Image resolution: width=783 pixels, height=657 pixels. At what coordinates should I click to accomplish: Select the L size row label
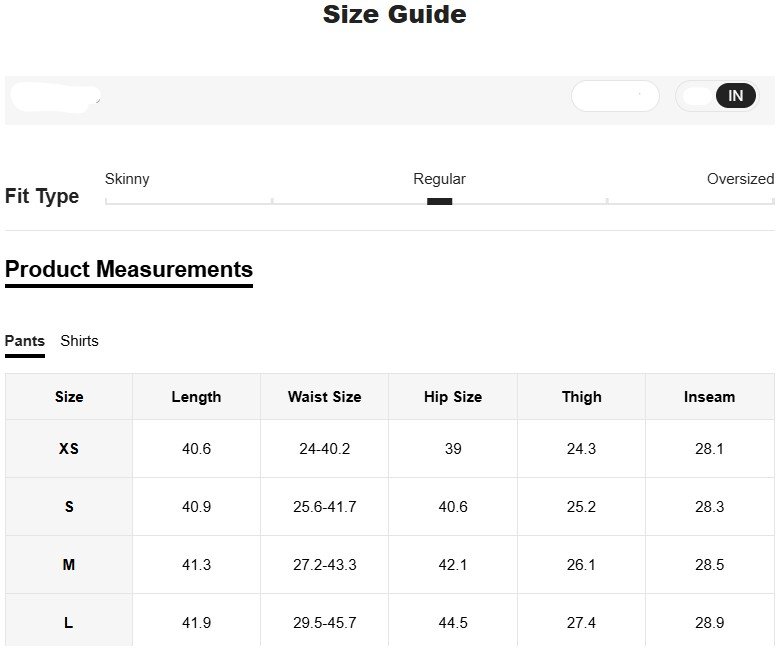pos(69,623)
